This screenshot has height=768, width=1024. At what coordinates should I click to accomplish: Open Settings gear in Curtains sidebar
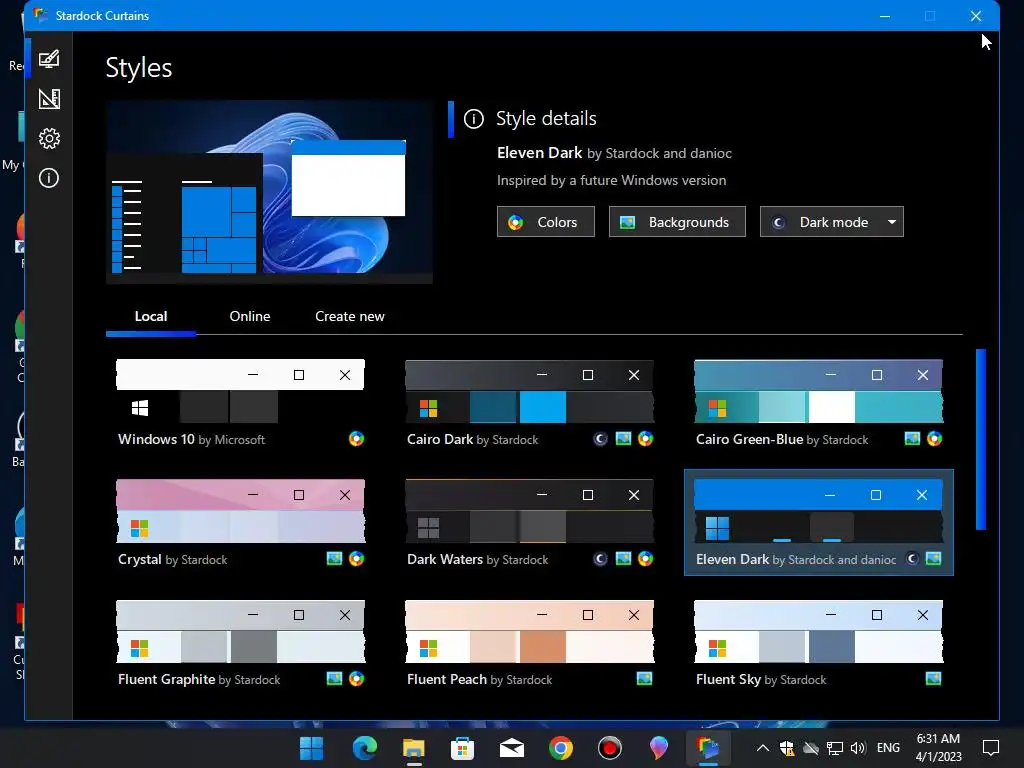[x=49, y=138]
